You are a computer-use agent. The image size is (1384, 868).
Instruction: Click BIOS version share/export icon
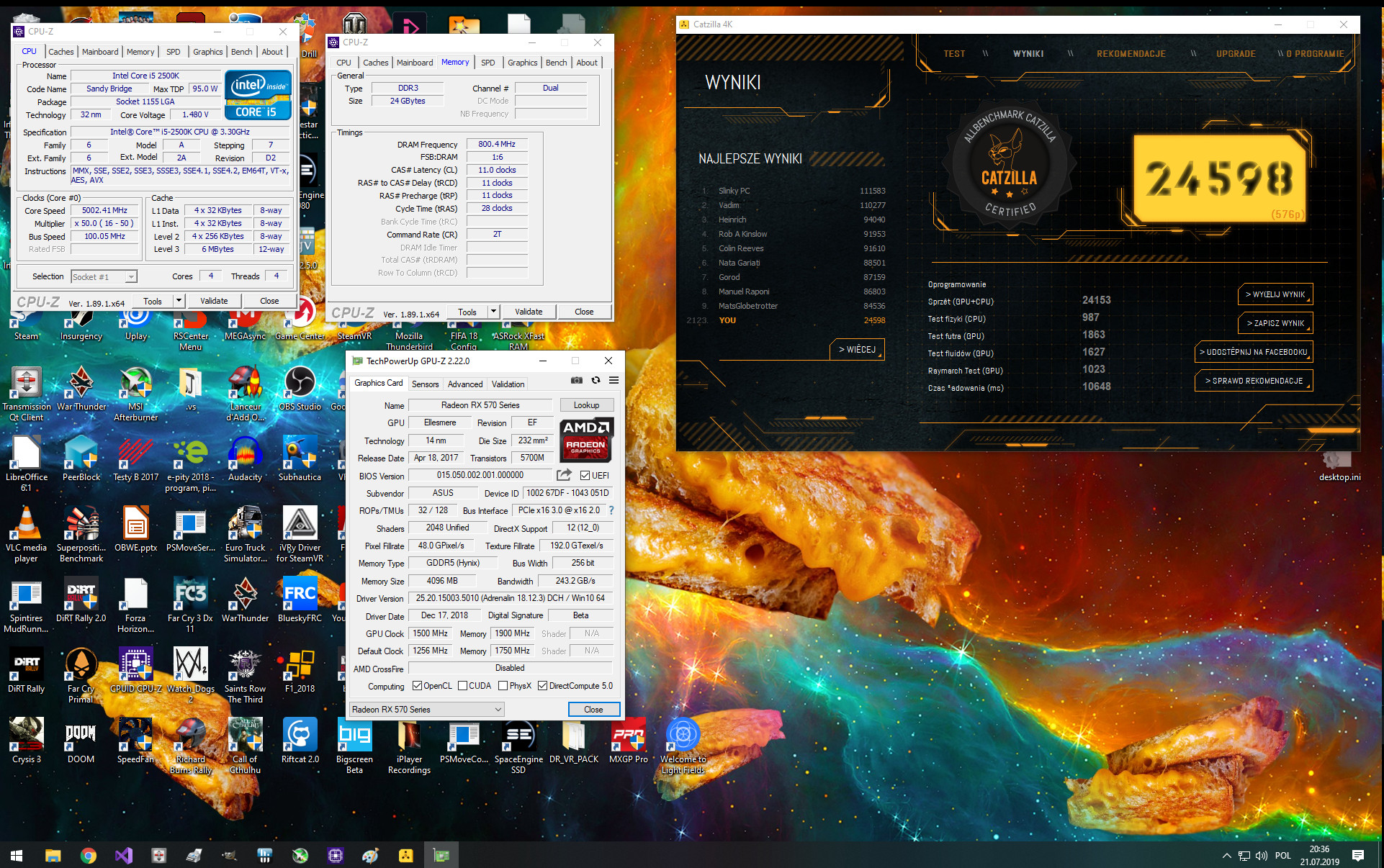point(564,475)
